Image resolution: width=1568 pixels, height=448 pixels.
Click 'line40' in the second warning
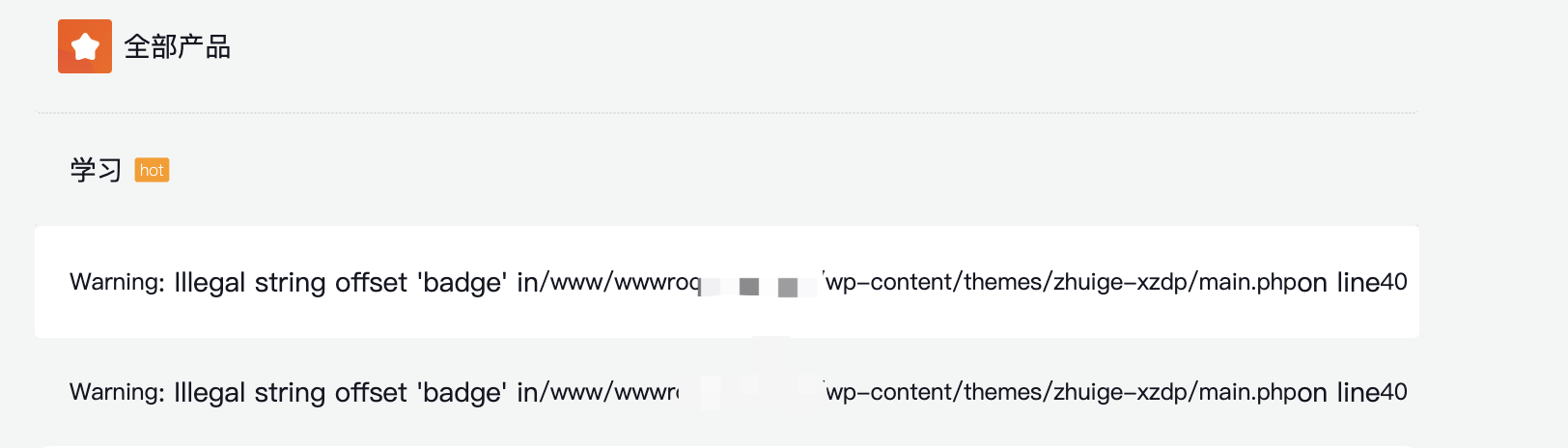click(x=1372, y=392)
